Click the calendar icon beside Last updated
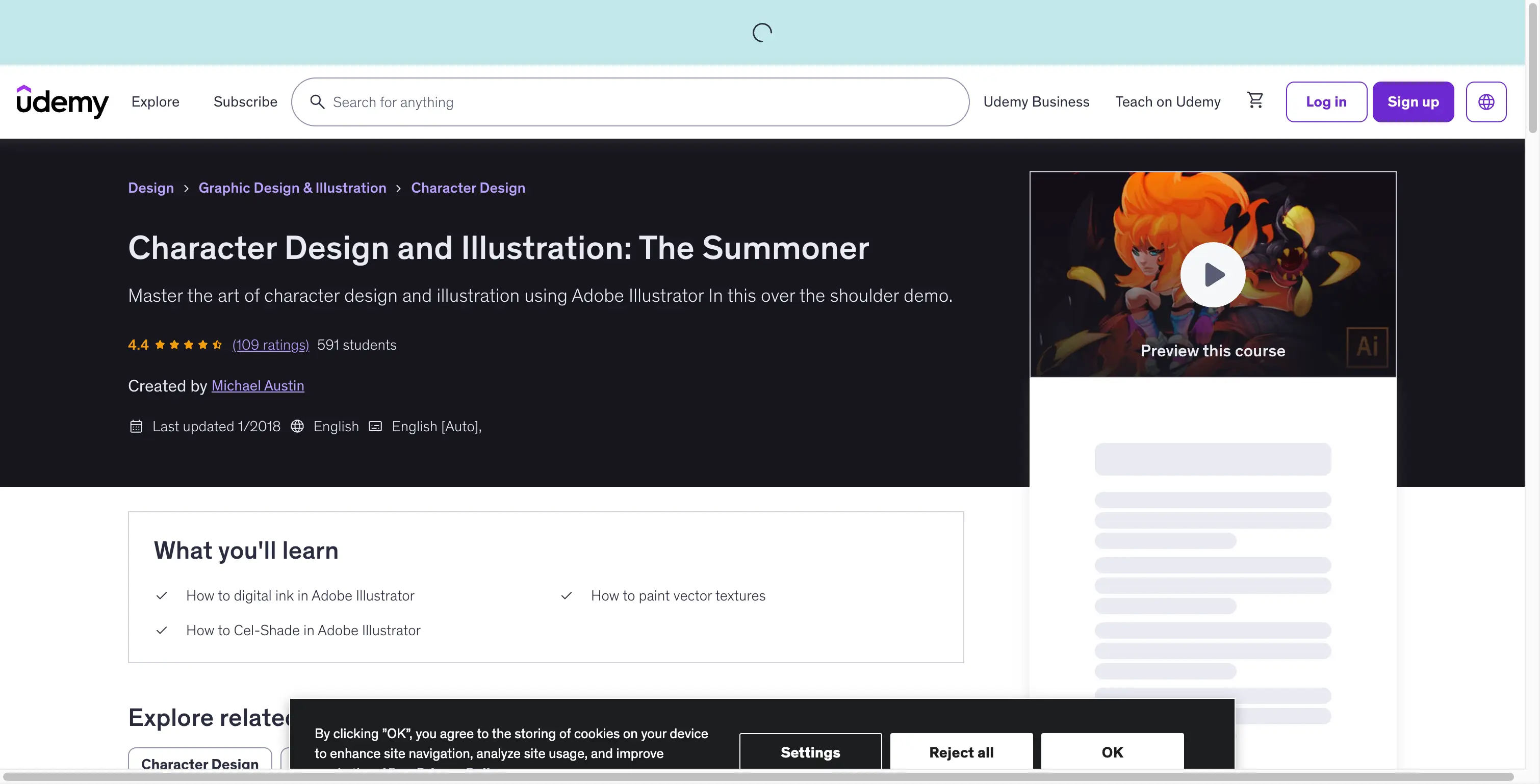Screen dimensions: 1540x784 pyautogui.click(x=136, y=426)
